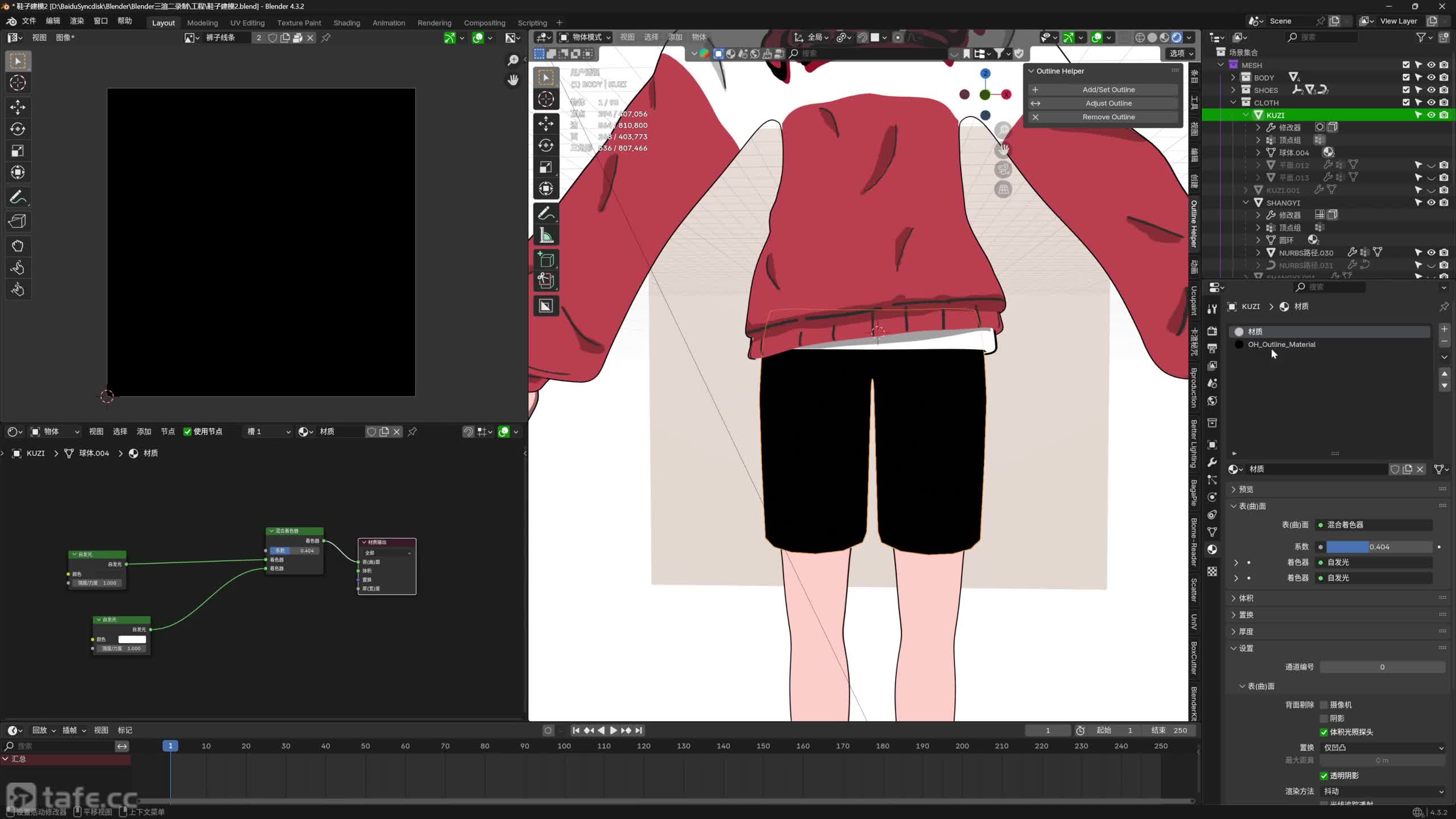
Task: Open the Material properties tab
Action: tap(1212, 549)
